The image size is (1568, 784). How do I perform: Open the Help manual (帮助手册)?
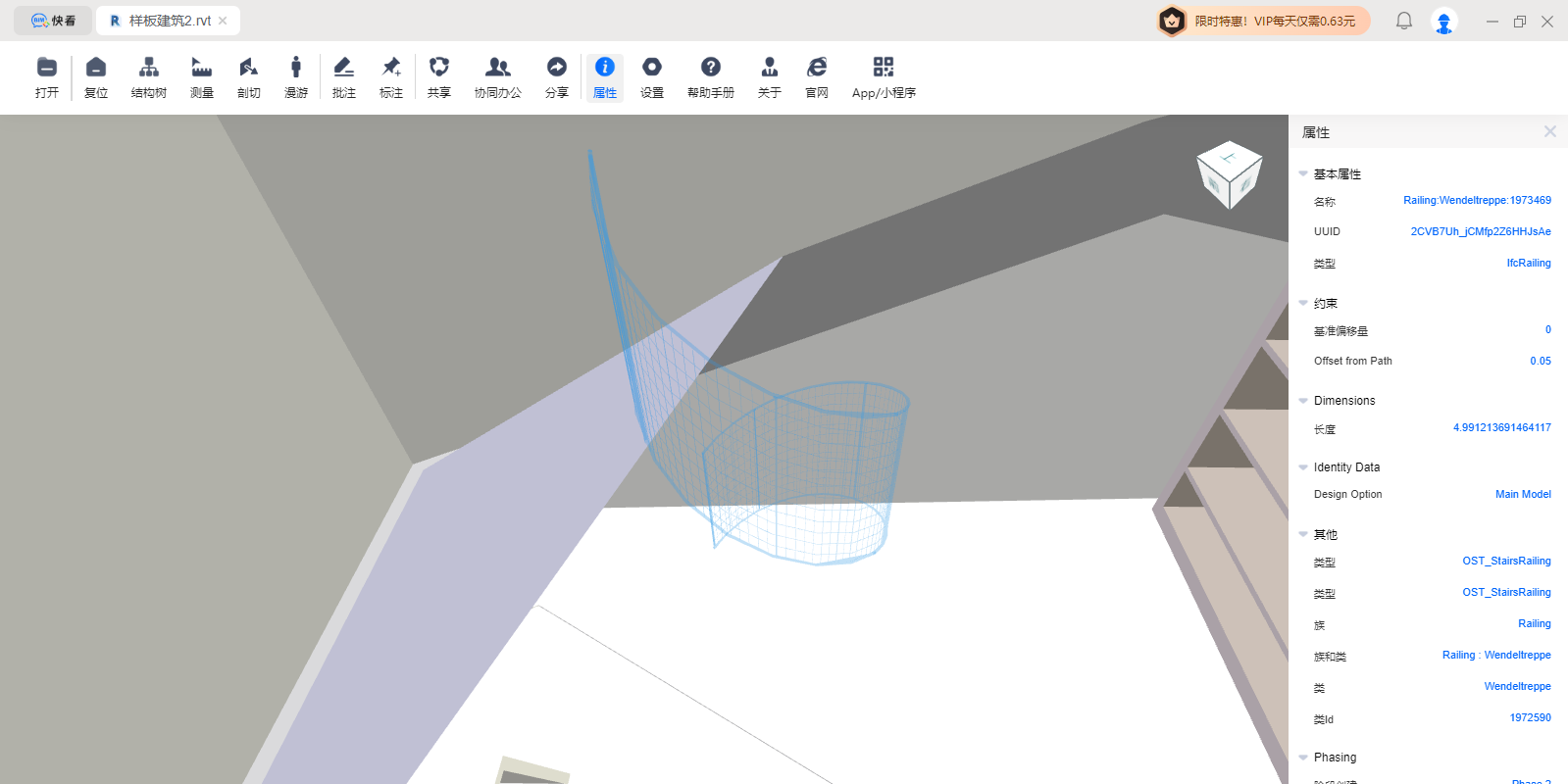tap(711, 77)
